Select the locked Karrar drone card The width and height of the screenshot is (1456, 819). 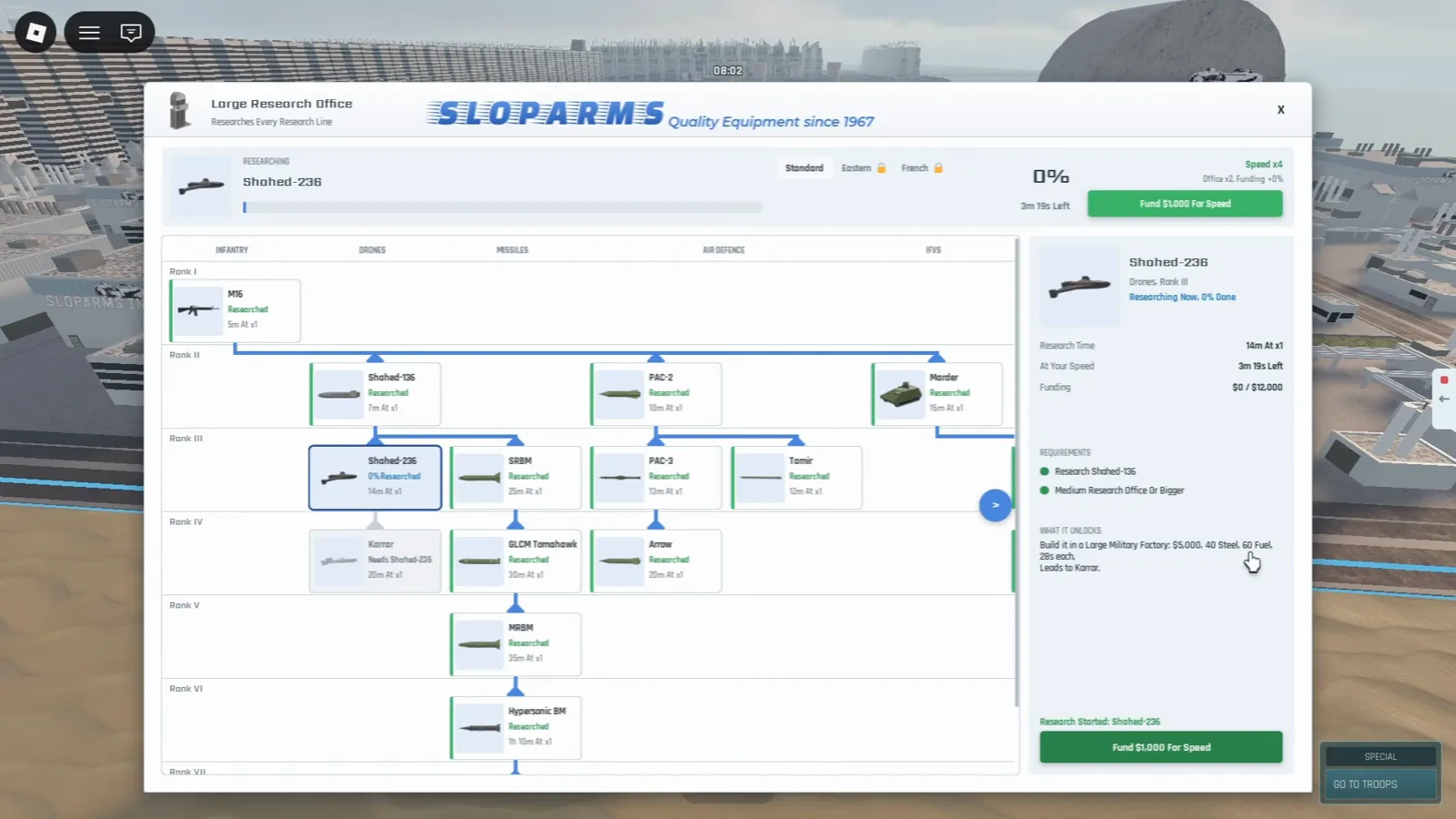coord(375,561)
